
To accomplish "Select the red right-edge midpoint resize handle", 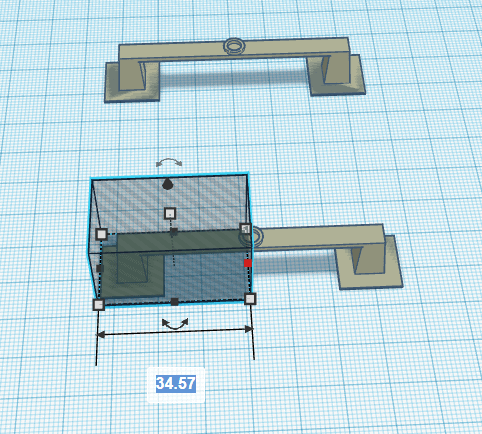I will point(248,263).
